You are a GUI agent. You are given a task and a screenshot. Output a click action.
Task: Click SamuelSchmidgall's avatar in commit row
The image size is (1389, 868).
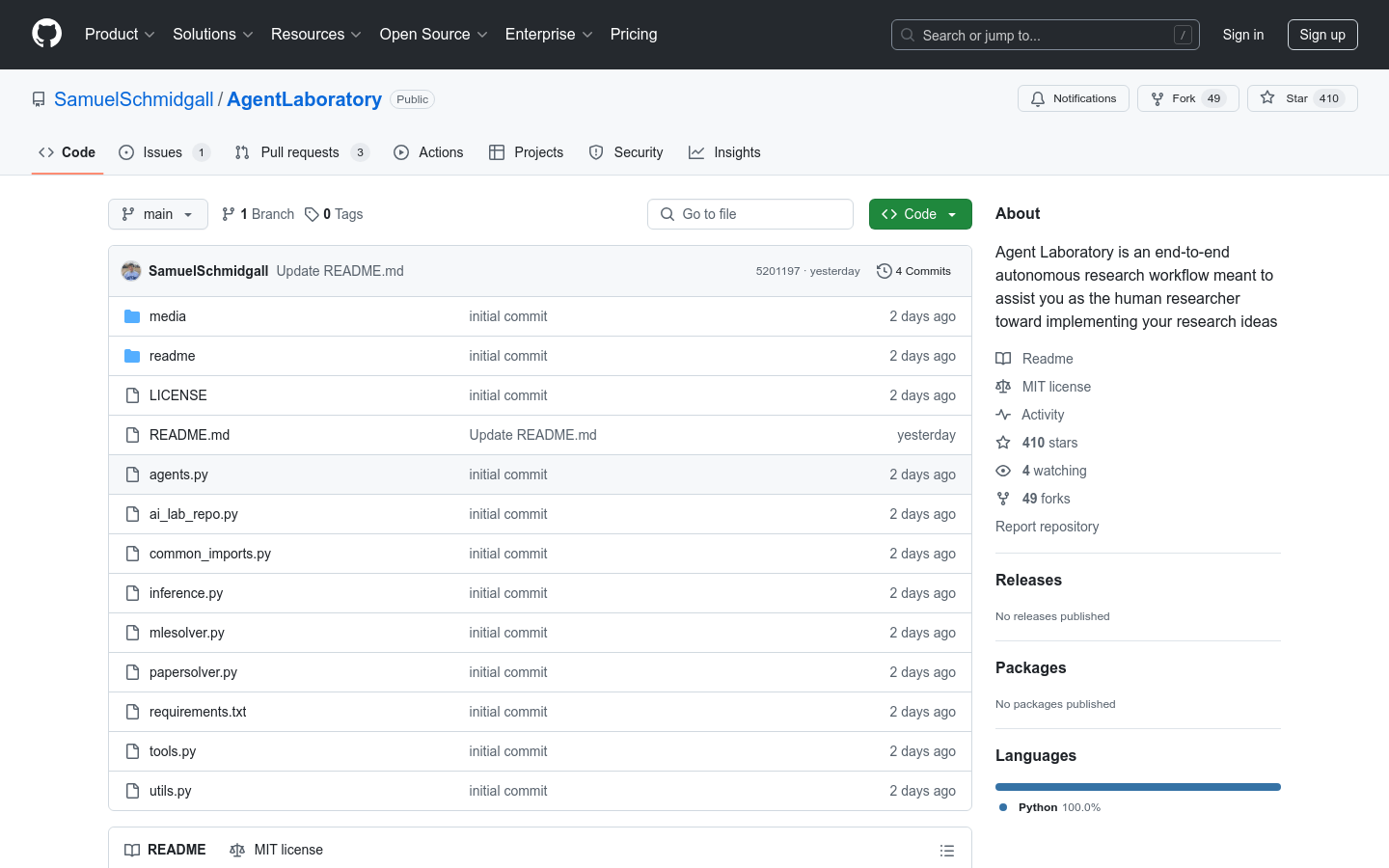click(131, 271)
